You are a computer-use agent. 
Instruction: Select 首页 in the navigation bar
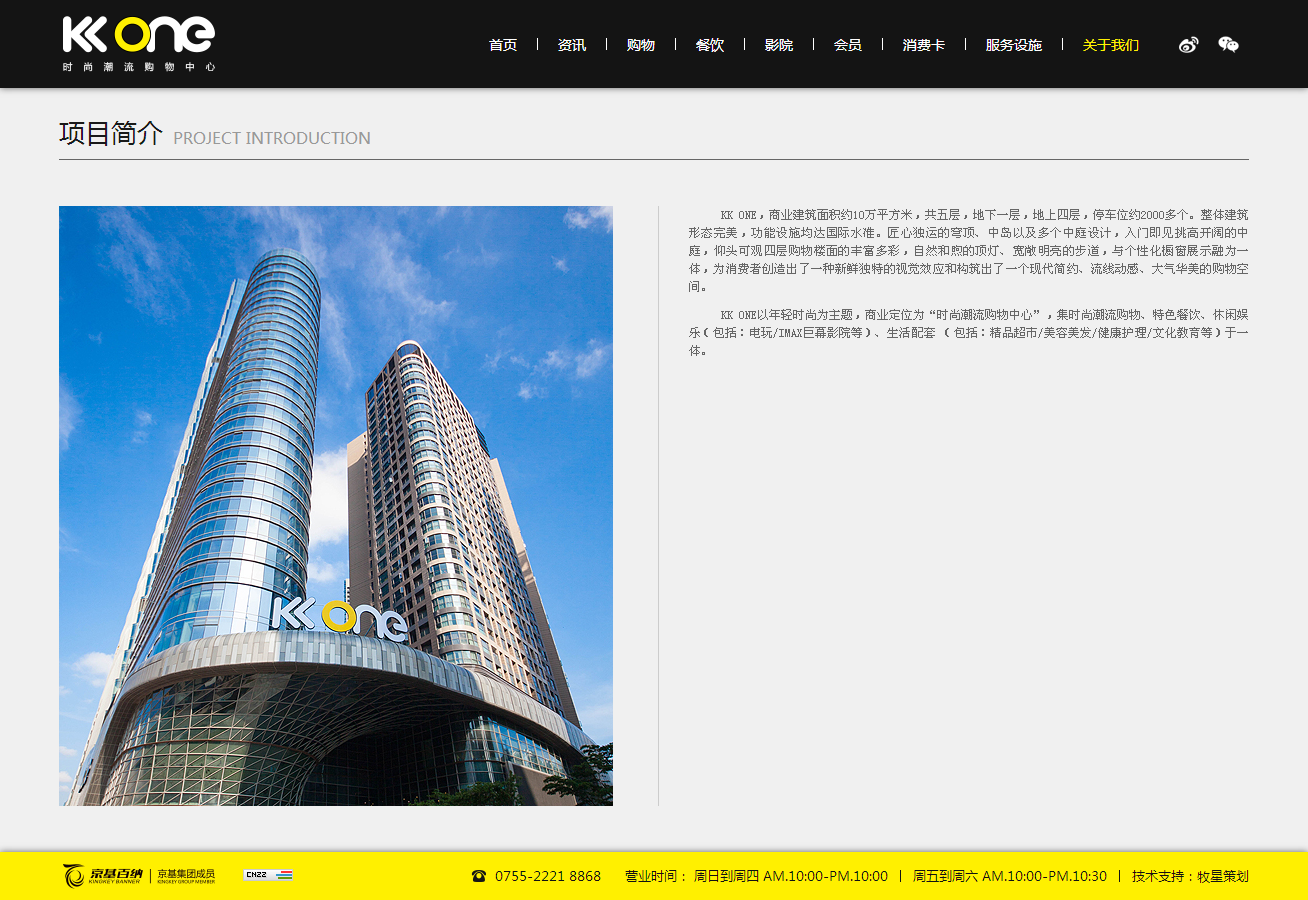(x=502, y=44)
